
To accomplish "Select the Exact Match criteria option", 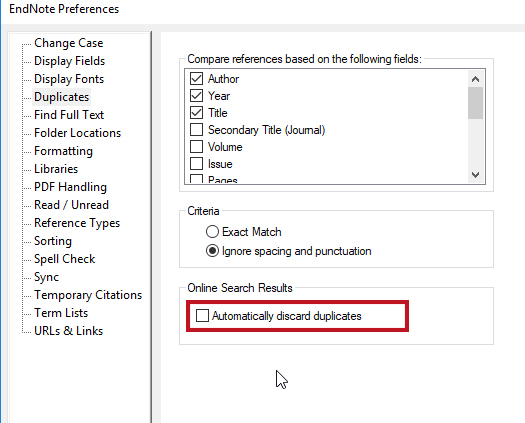I will (x=212, y=232).
